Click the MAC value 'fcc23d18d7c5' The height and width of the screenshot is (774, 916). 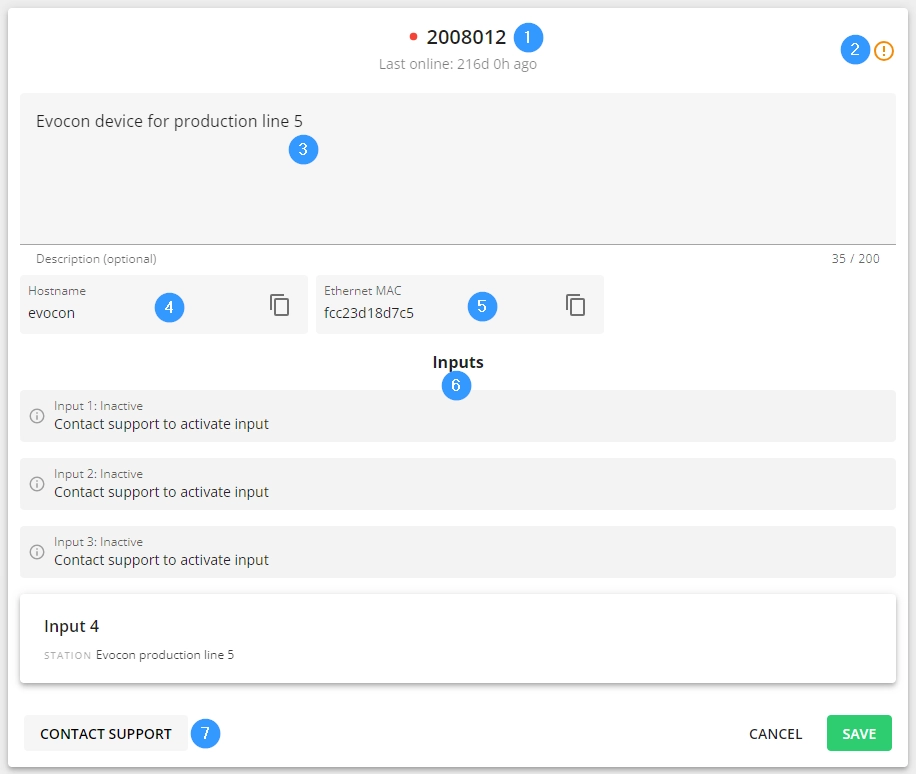pos(369,313)
